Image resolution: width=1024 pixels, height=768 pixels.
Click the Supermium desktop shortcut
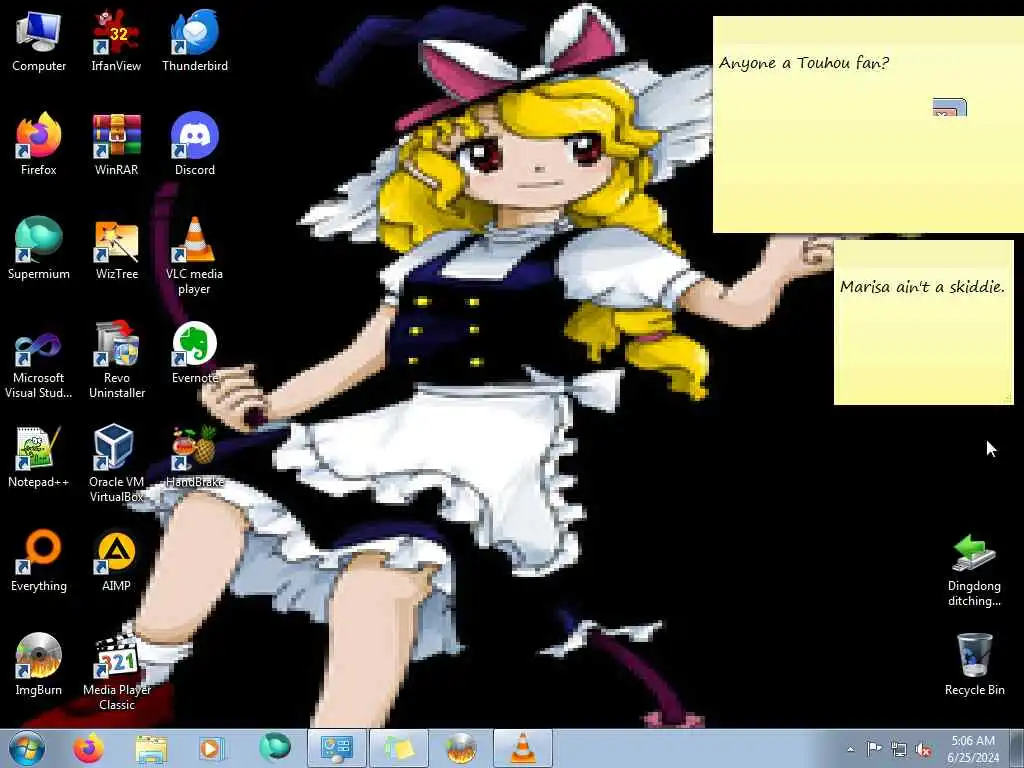tap(39, 249)
